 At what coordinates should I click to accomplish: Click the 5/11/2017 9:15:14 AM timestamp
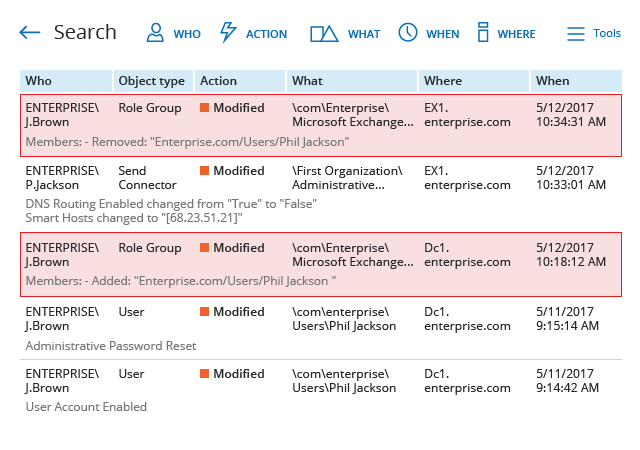(x=567, y=319)
